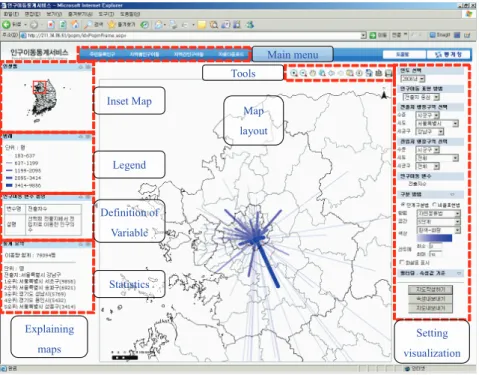
Task: Click the minimum line width input field
Action: pyautogui.click(x=436, y=246)
